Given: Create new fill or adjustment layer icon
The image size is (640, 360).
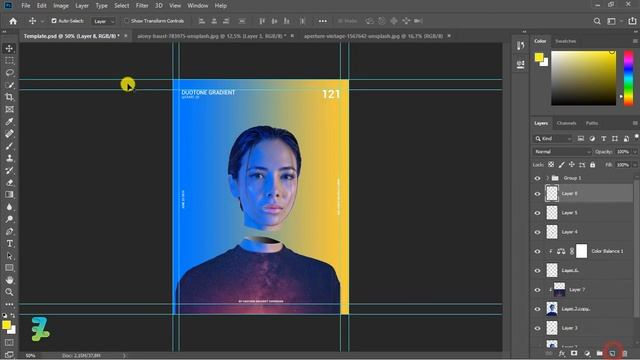Looking at the screenshot, I should click(x=587, y=353).
